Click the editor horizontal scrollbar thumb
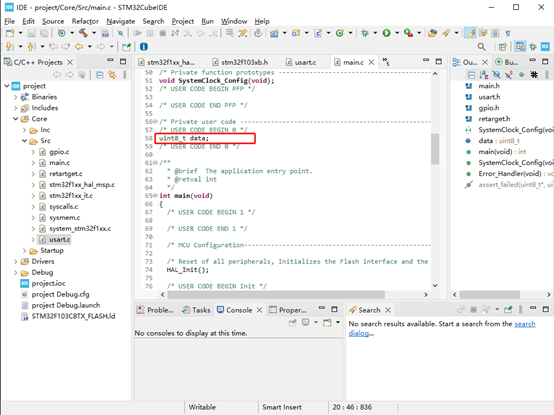554x415 pixels. (276, 295)
